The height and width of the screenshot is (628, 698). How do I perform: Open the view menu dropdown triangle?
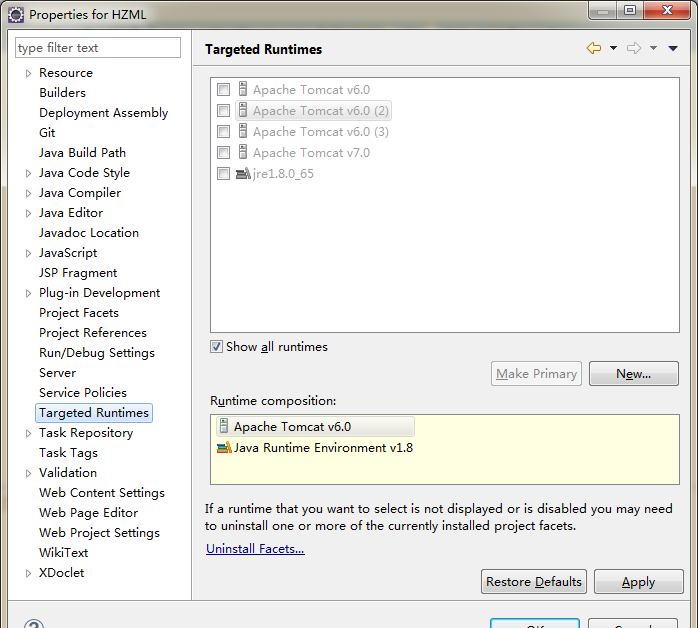[x=673, y=48]
